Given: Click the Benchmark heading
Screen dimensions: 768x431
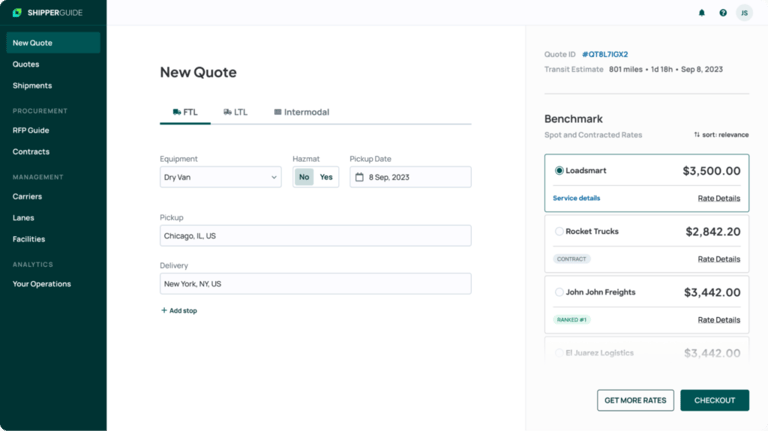Looking at the screenshot, I should click(574, 119).
